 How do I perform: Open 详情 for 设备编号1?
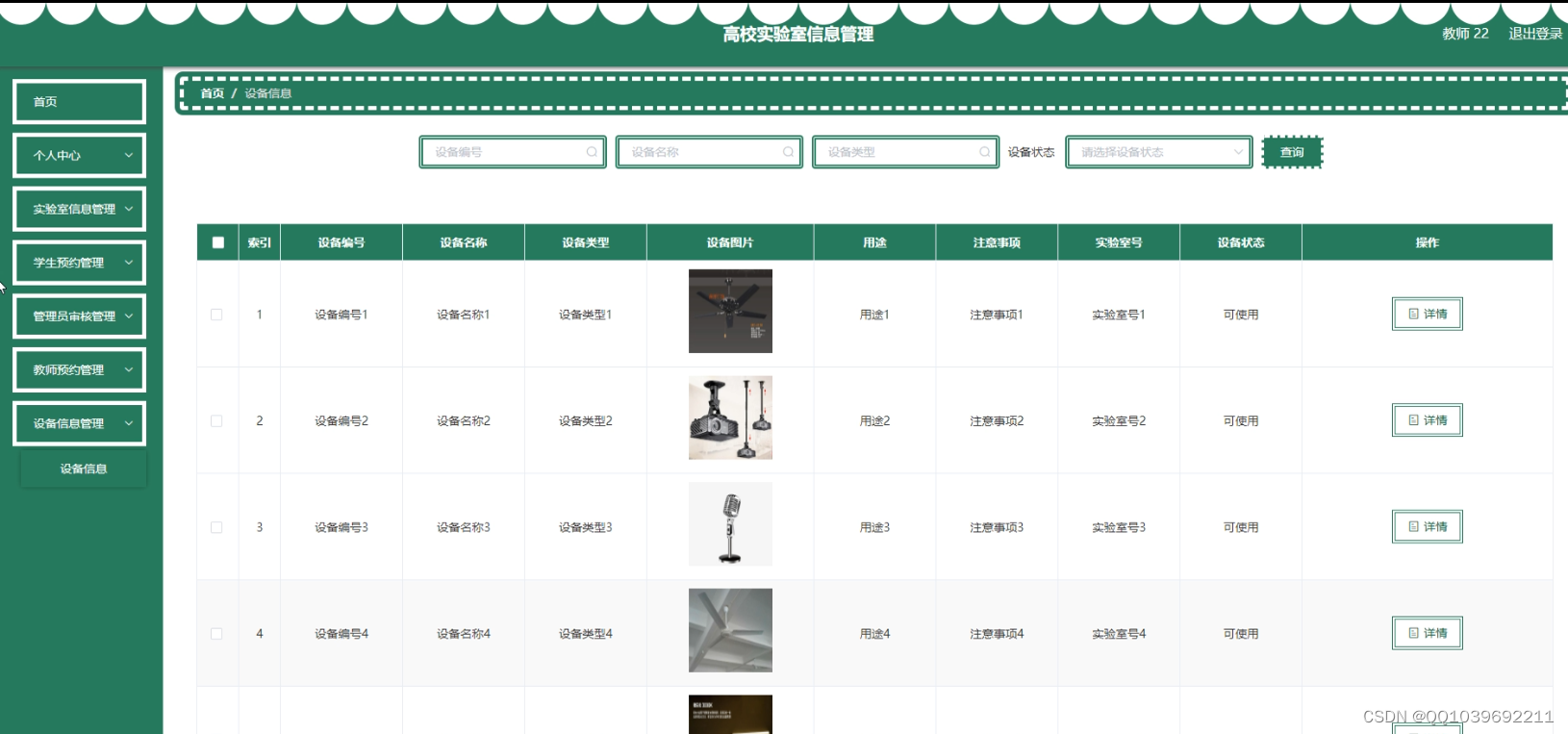pos(1427,314)
